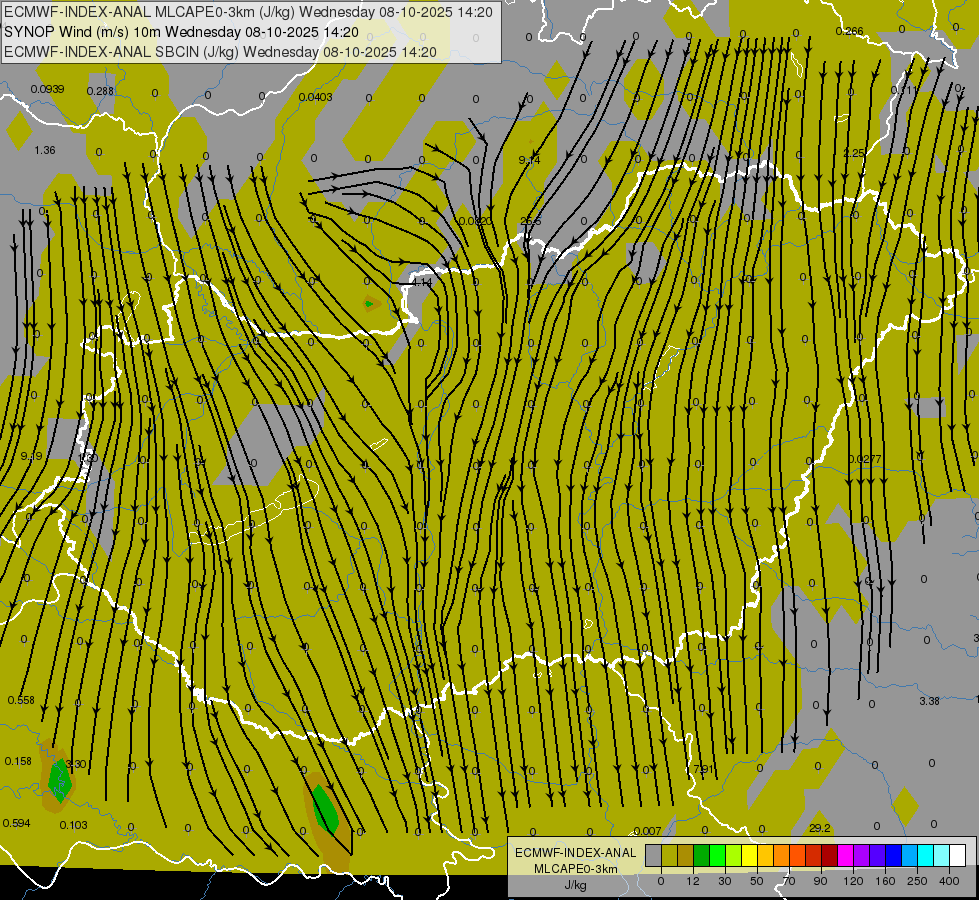Click the 26.6 value at northern border
The image size is (979, 900).
530,222
